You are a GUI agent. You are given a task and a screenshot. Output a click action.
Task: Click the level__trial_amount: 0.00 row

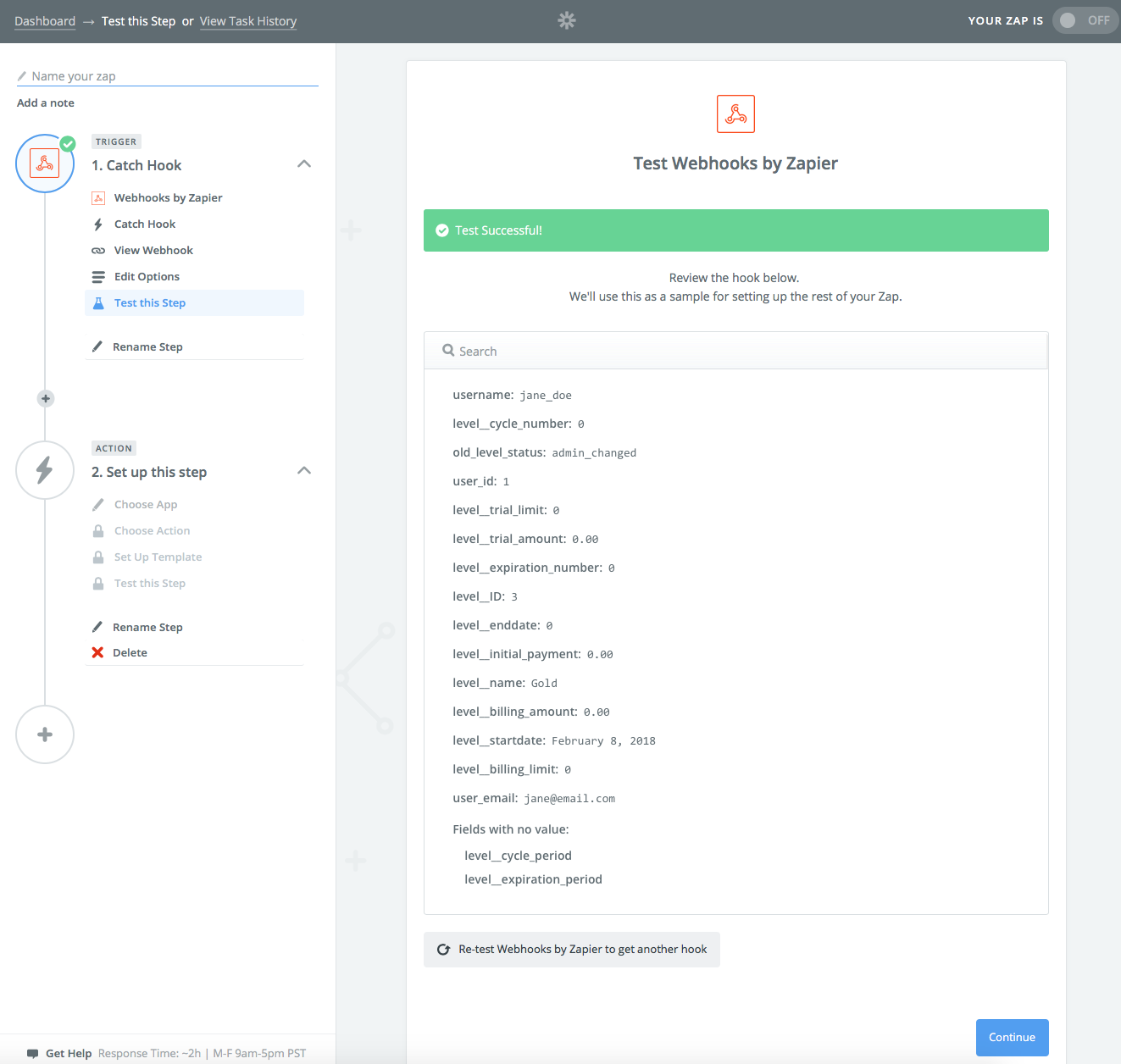click(525, 540)
